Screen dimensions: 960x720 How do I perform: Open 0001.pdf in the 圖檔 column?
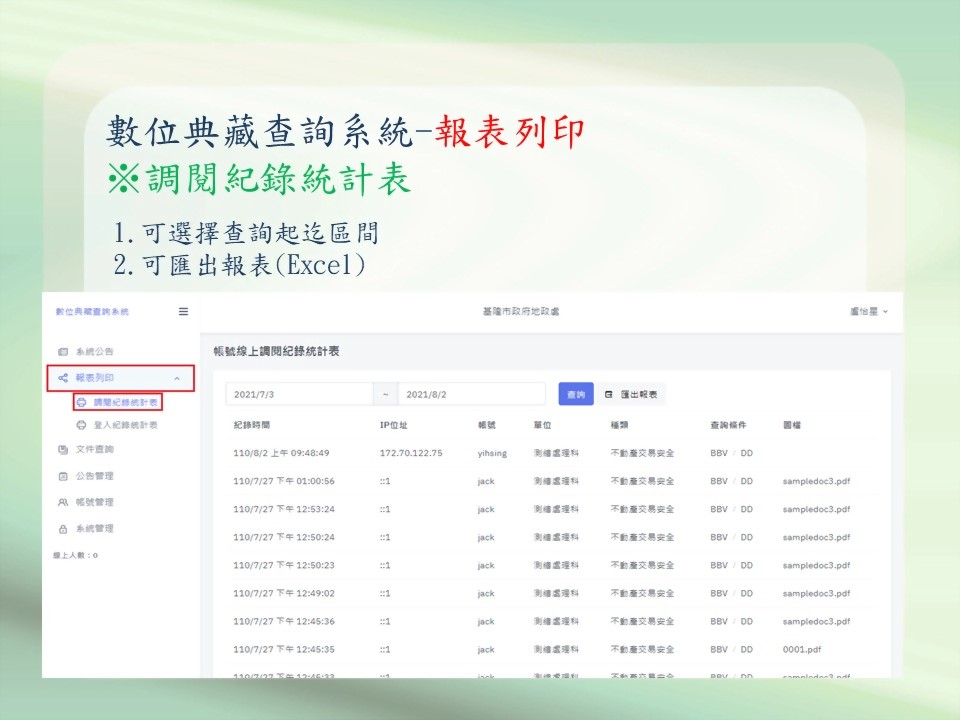coord(799,649)
